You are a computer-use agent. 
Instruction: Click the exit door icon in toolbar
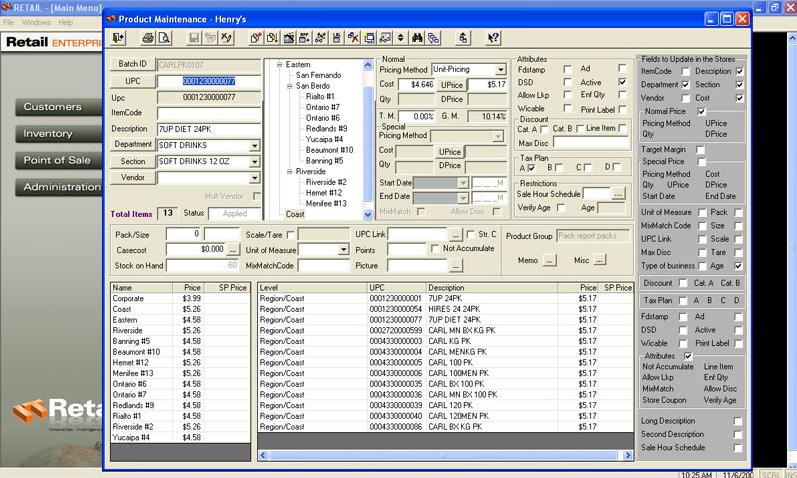[118, 38]
